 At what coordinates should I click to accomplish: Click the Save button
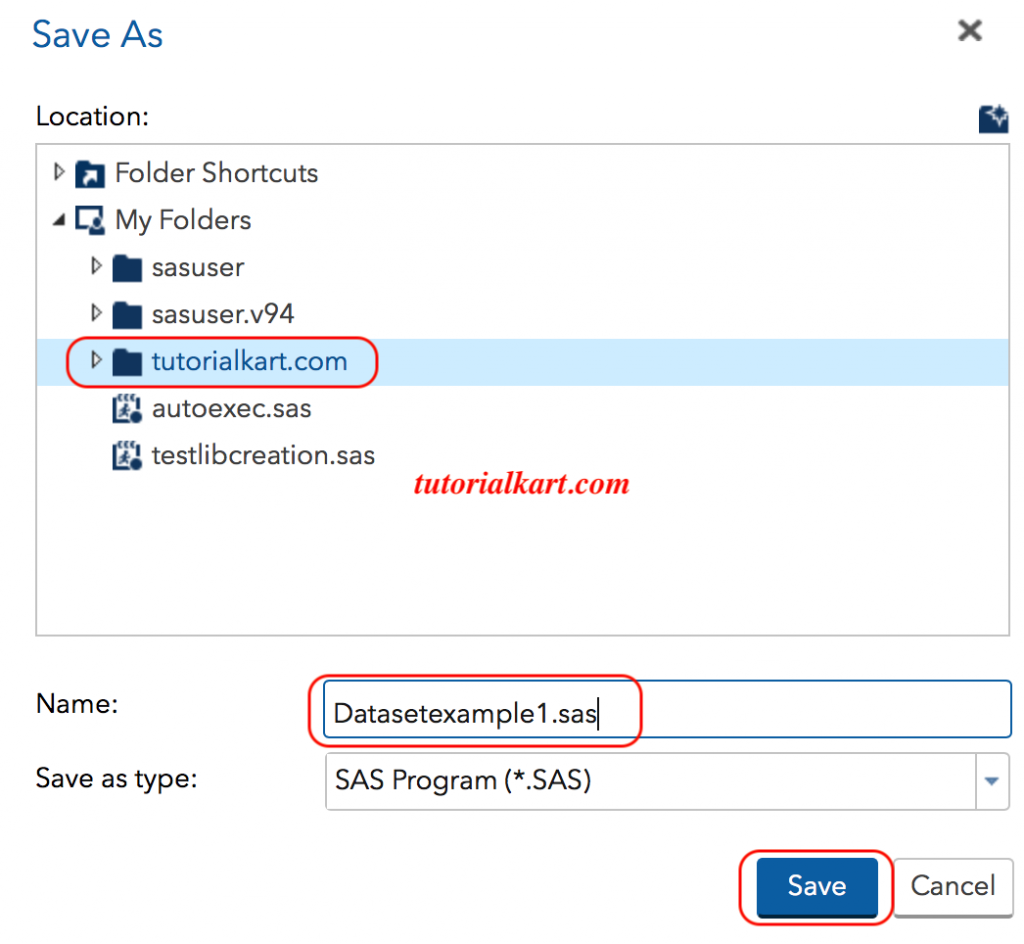pos(815,886)
